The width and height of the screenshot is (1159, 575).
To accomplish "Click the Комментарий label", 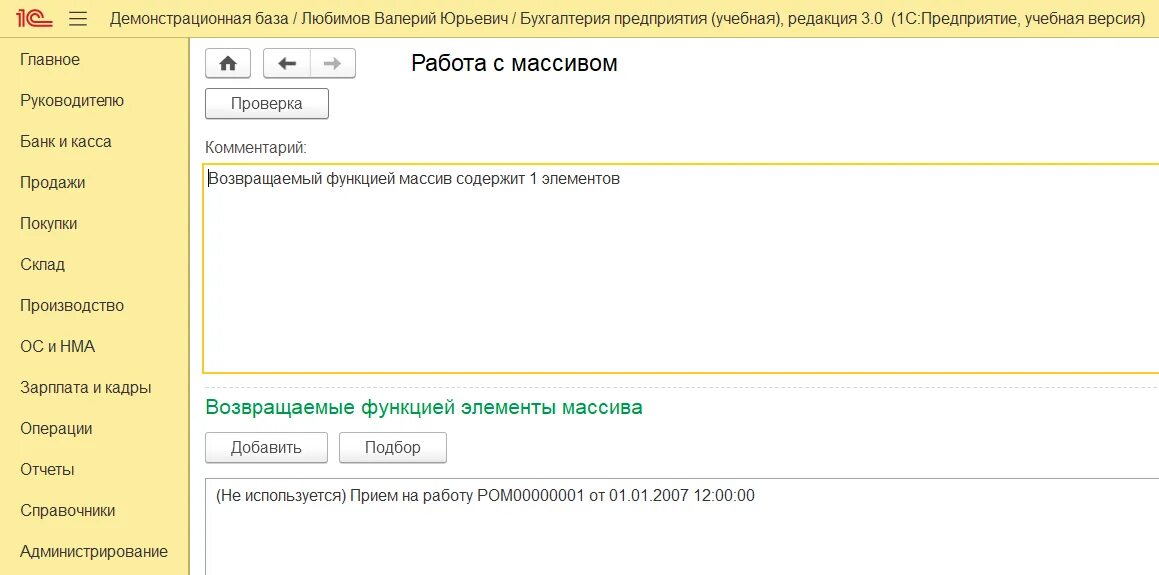I will 256,147.
